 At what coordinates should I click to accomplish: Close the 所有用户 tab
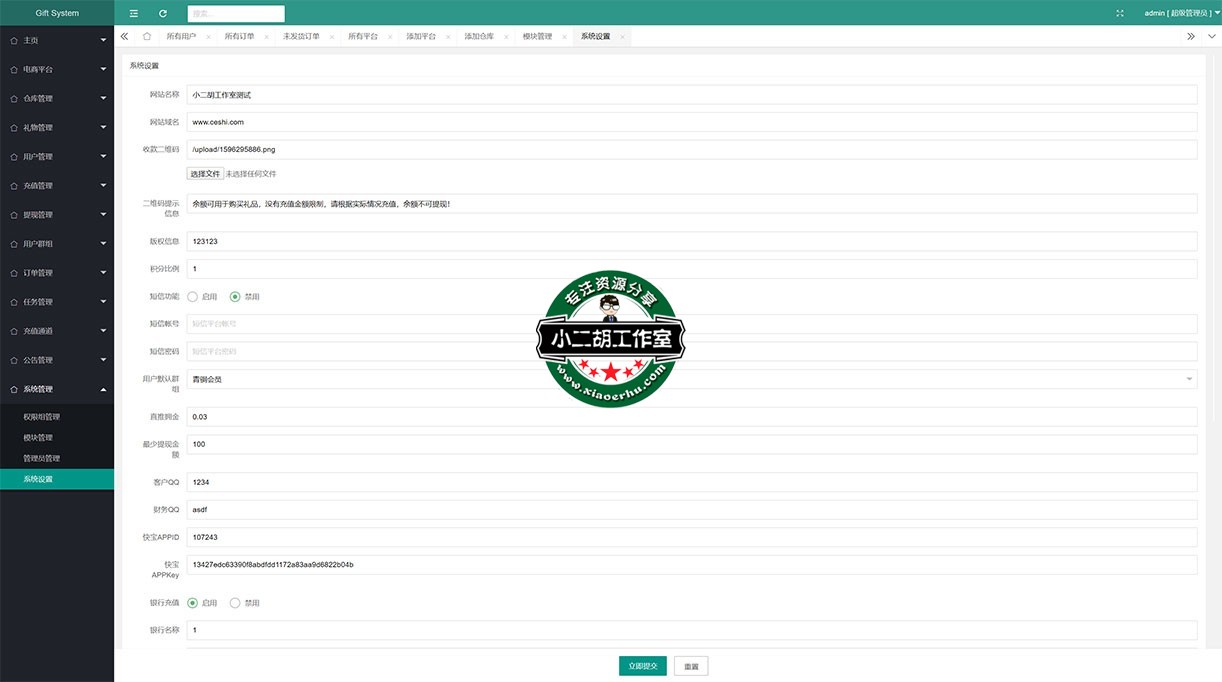click(x=208, y=37)
